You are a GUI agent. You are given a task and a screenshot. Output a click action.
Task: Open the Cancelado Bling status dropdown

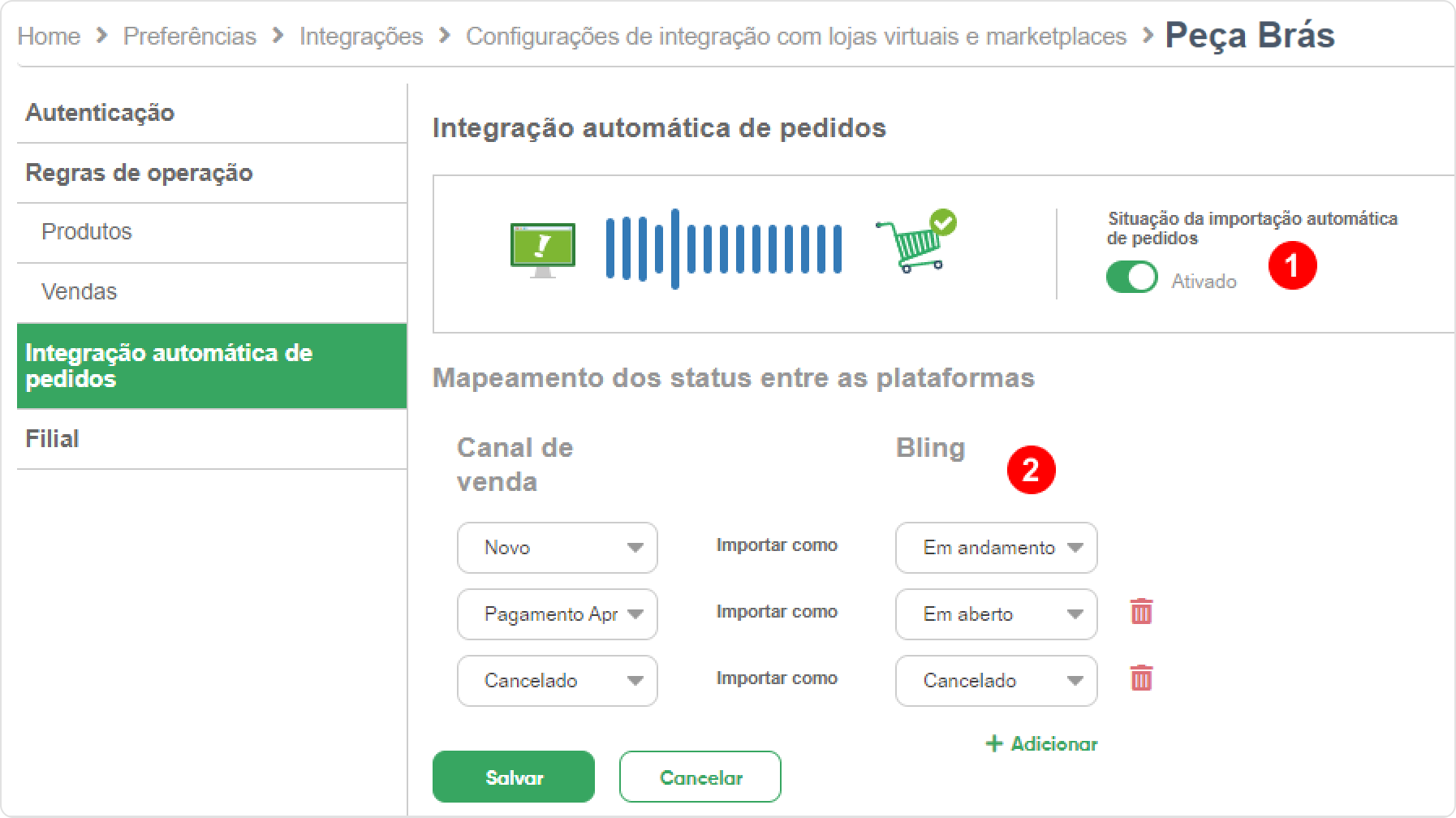point(997,681)
